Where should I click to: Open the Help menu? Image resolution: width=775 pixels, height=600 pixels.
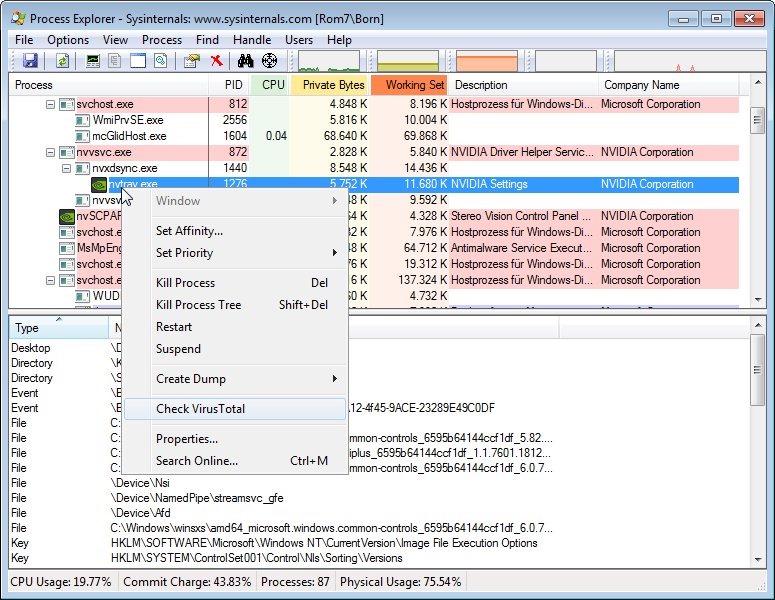[x=339, y=40]
